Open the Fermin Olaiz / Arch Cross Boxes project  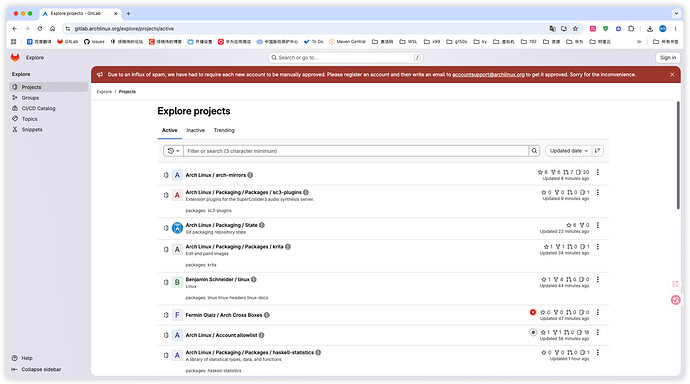[x=224, y=315]
